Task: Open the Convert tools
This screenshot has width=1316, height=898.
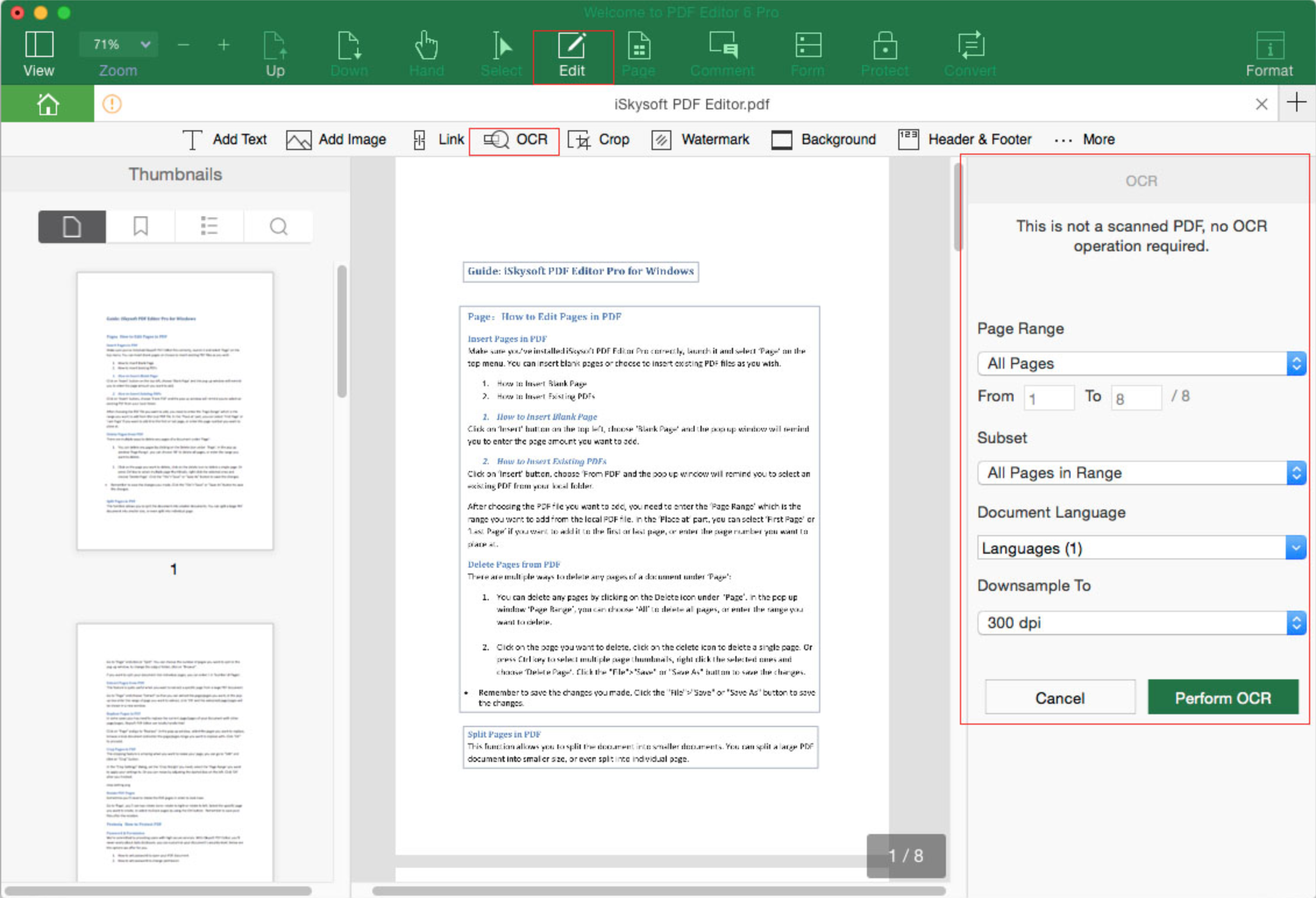Action: [970, 54]
